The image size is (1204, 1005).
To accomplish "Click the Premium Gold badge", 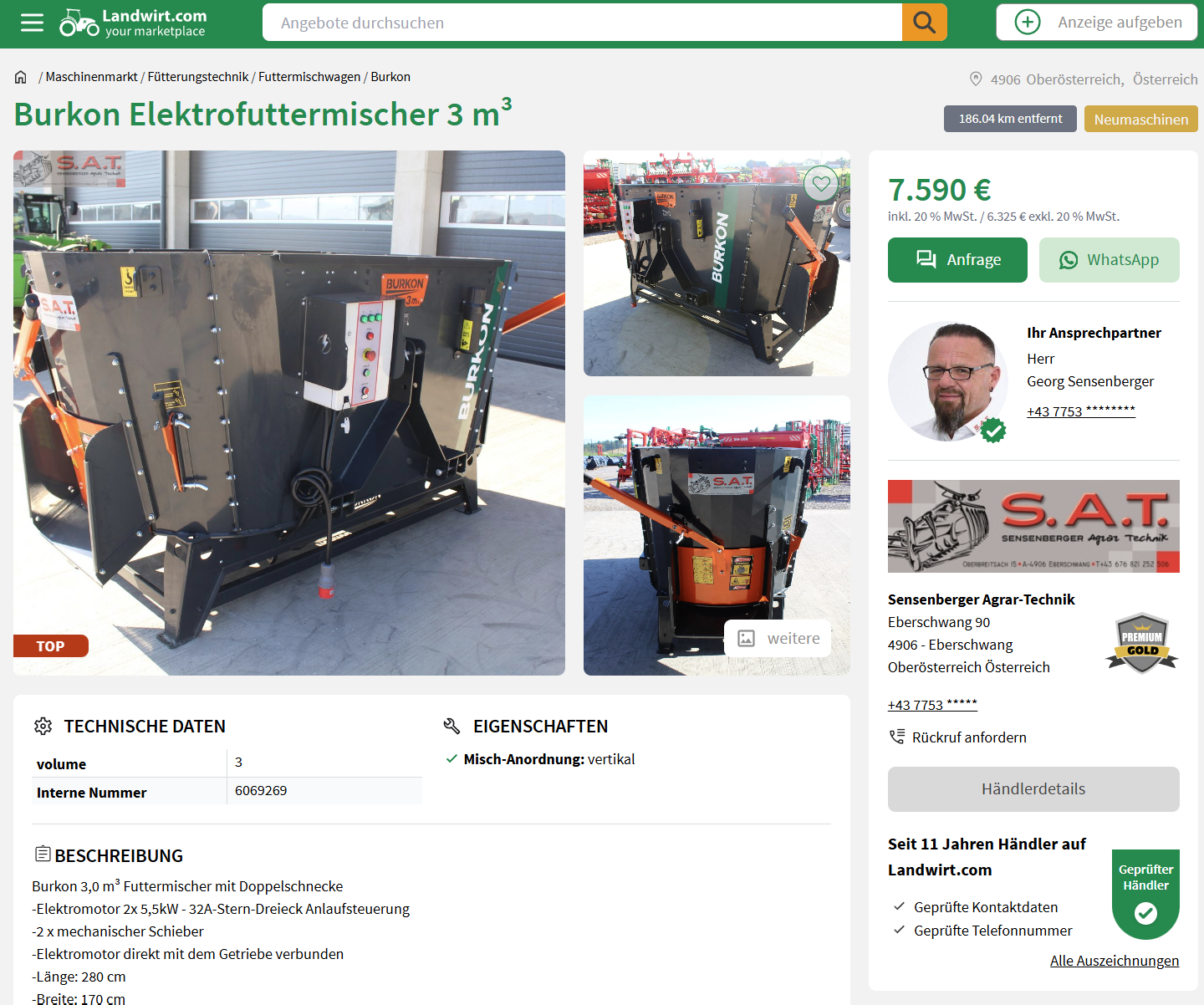I will pos(1142,644).
